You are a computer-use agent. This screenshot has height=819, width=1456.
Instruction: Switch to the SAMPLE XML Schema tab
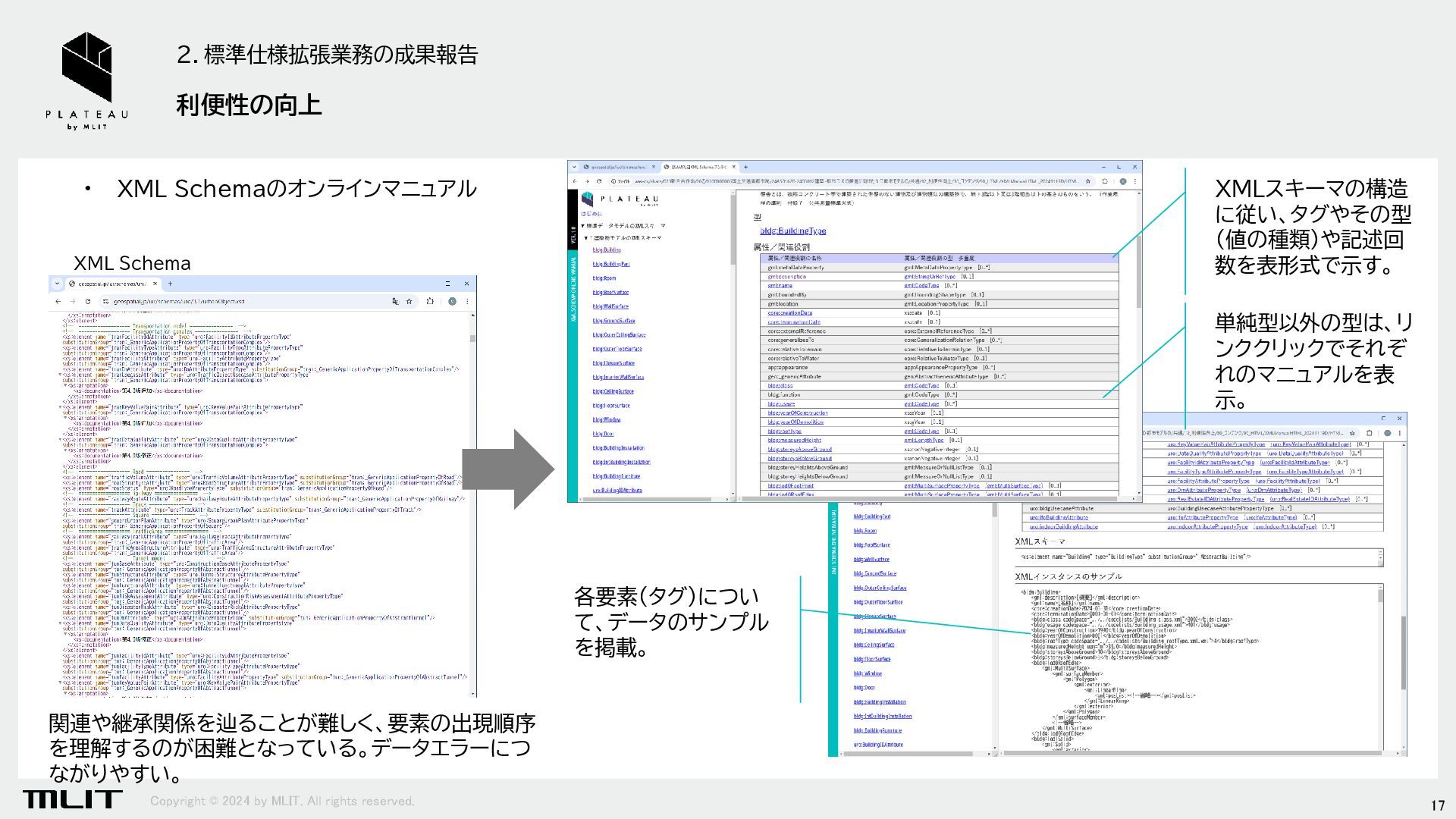click(698, 167)
